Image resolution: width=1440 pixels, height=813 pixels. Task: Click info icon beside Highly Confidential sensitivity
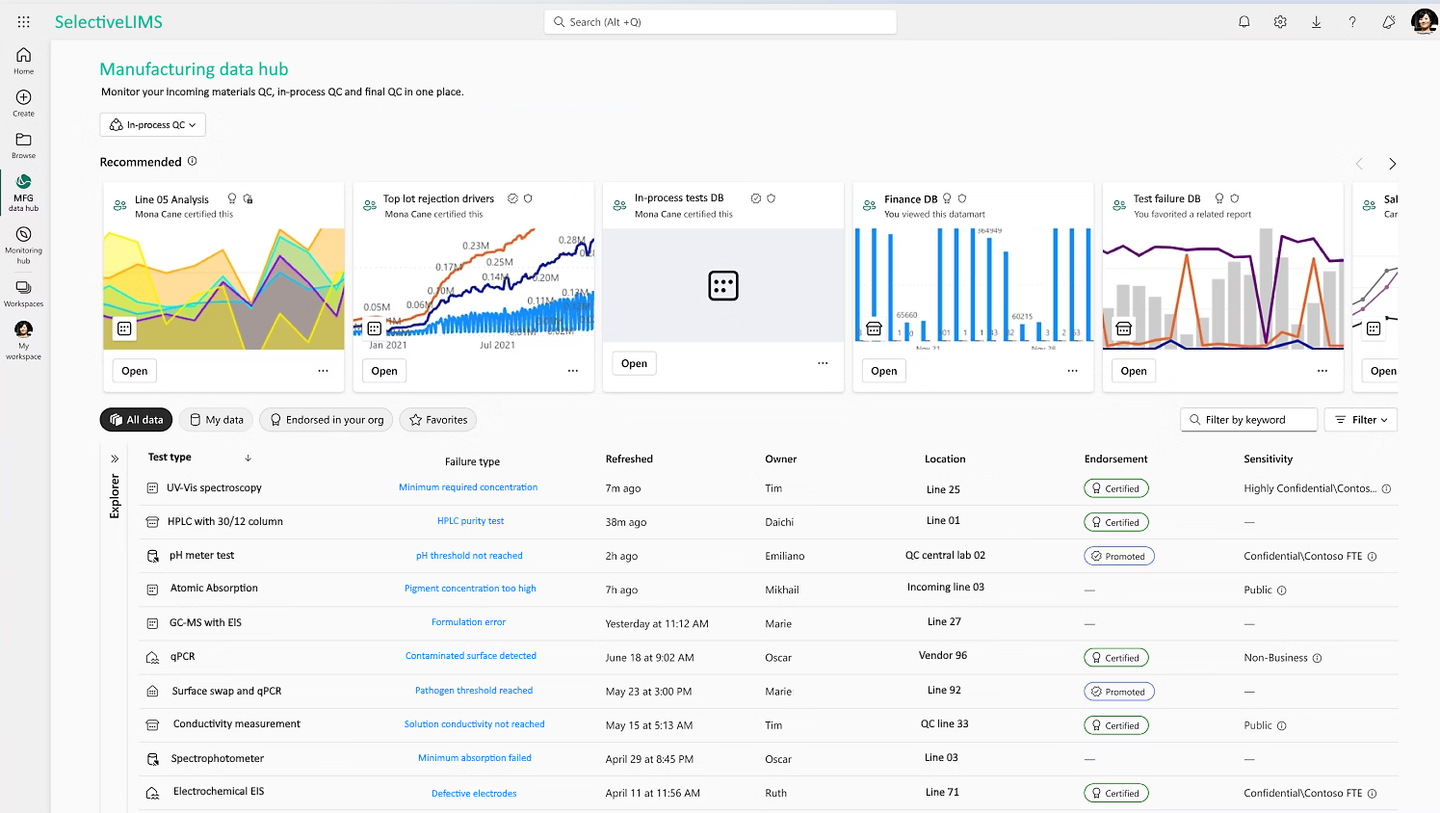(1387, 489)
